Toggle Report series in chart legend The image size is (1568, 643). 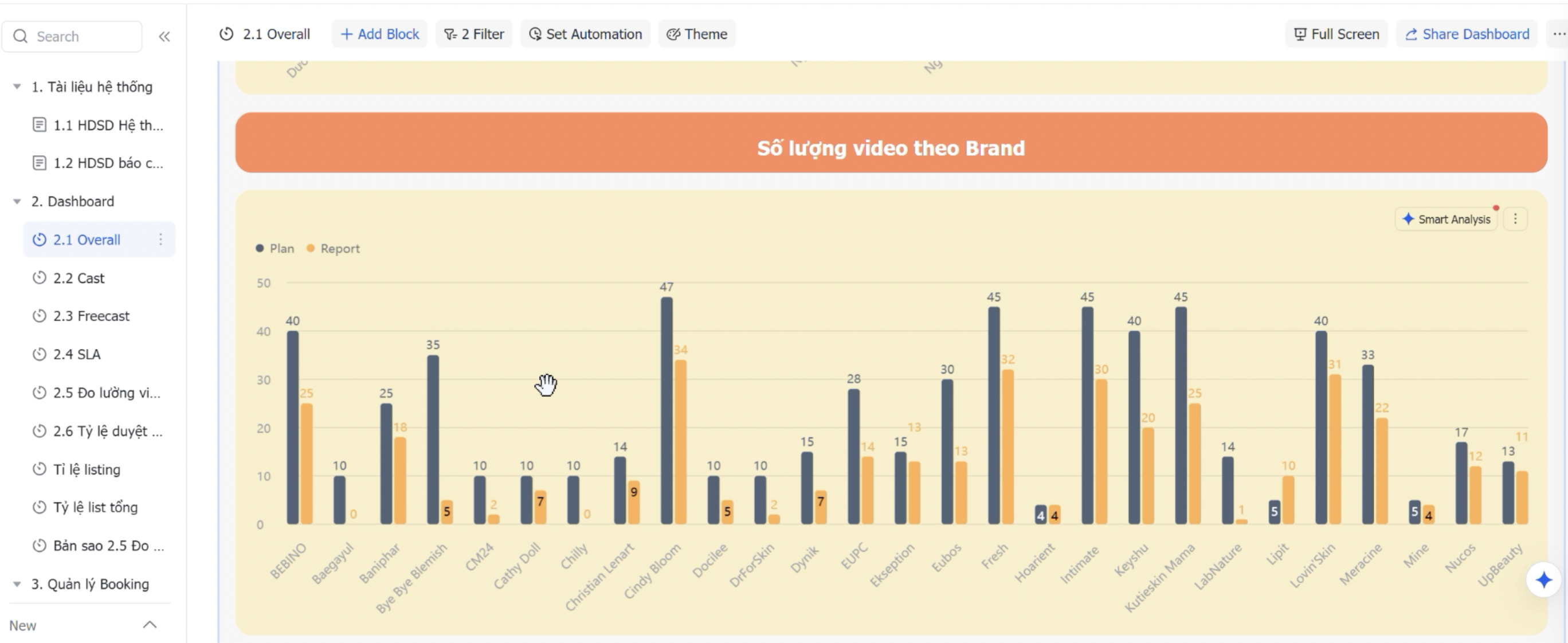tap(333, 249)
